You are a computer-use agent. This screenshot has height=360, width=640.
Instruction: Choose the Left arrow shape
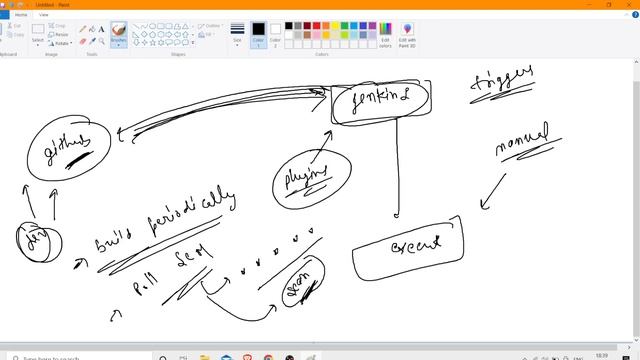click(177, 34)
